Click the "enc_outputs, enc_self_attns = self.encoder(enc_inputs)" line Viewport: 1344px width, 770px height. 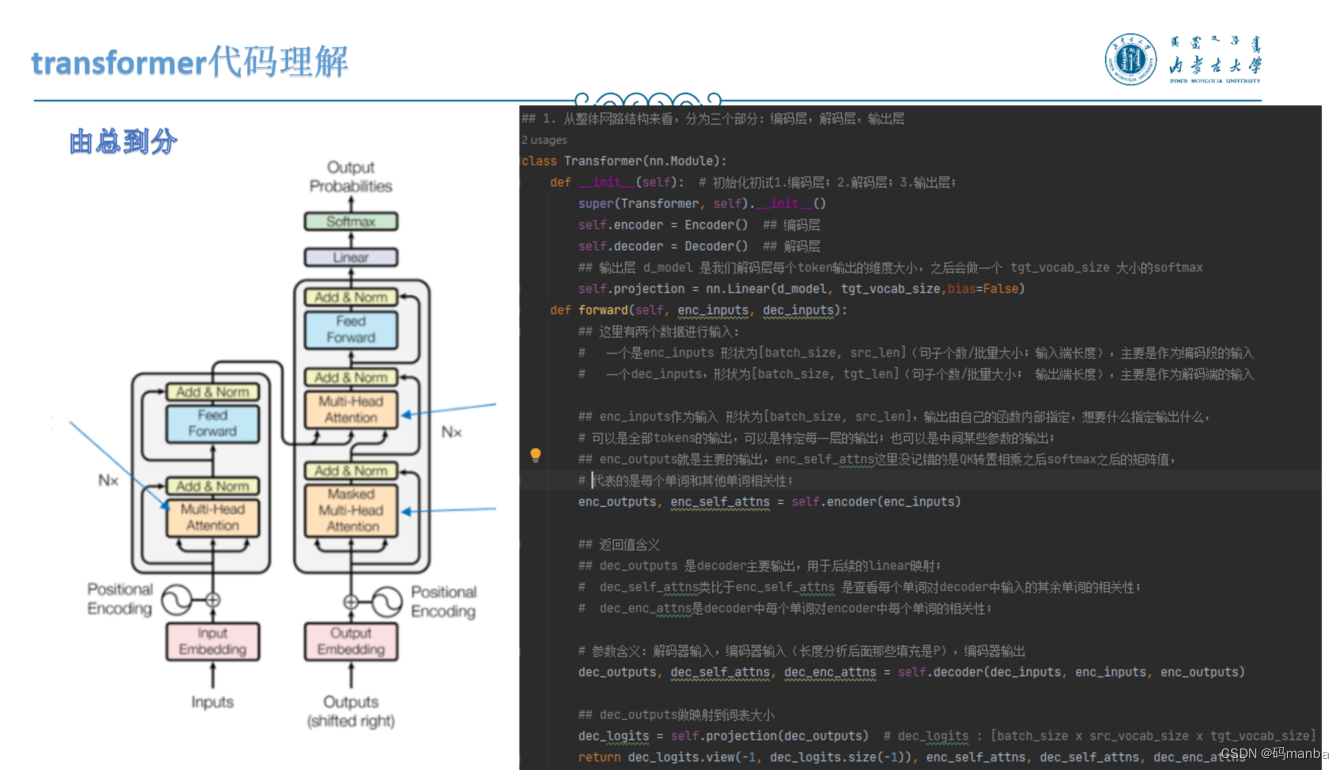769,501
